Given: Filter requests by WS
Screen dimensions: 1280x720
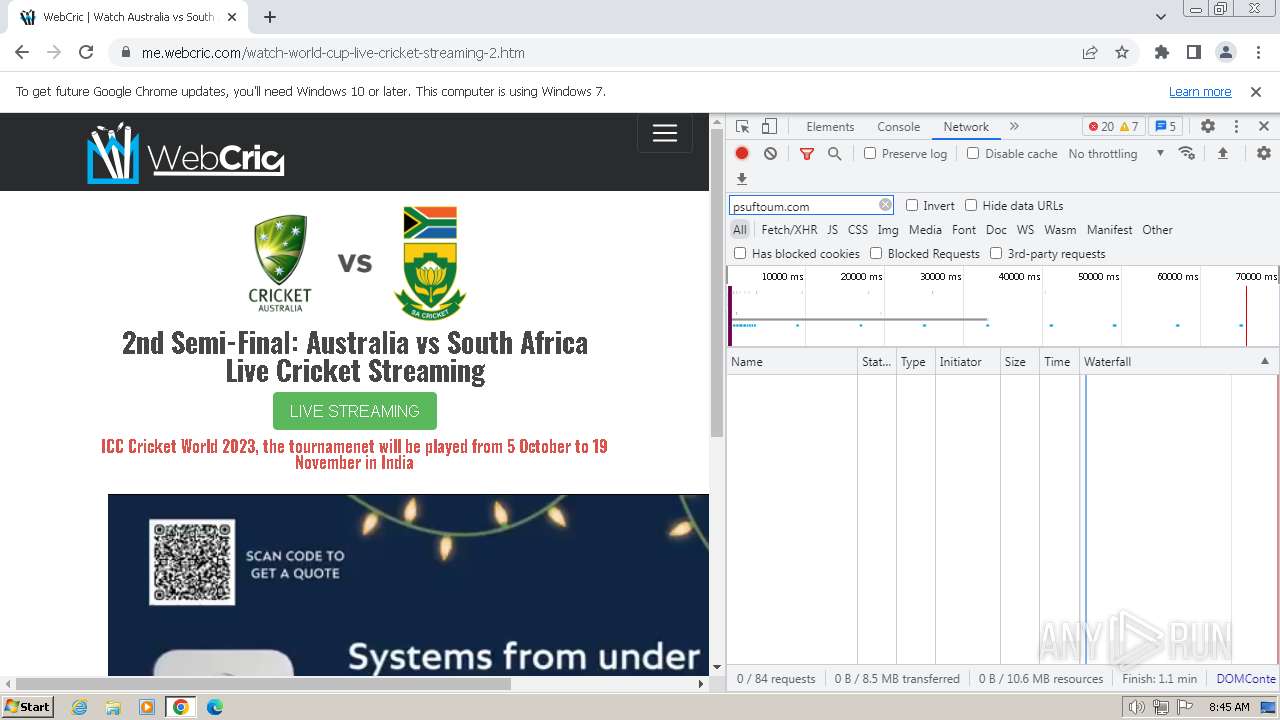Looking at the screenshot, I should (1025, 230).
